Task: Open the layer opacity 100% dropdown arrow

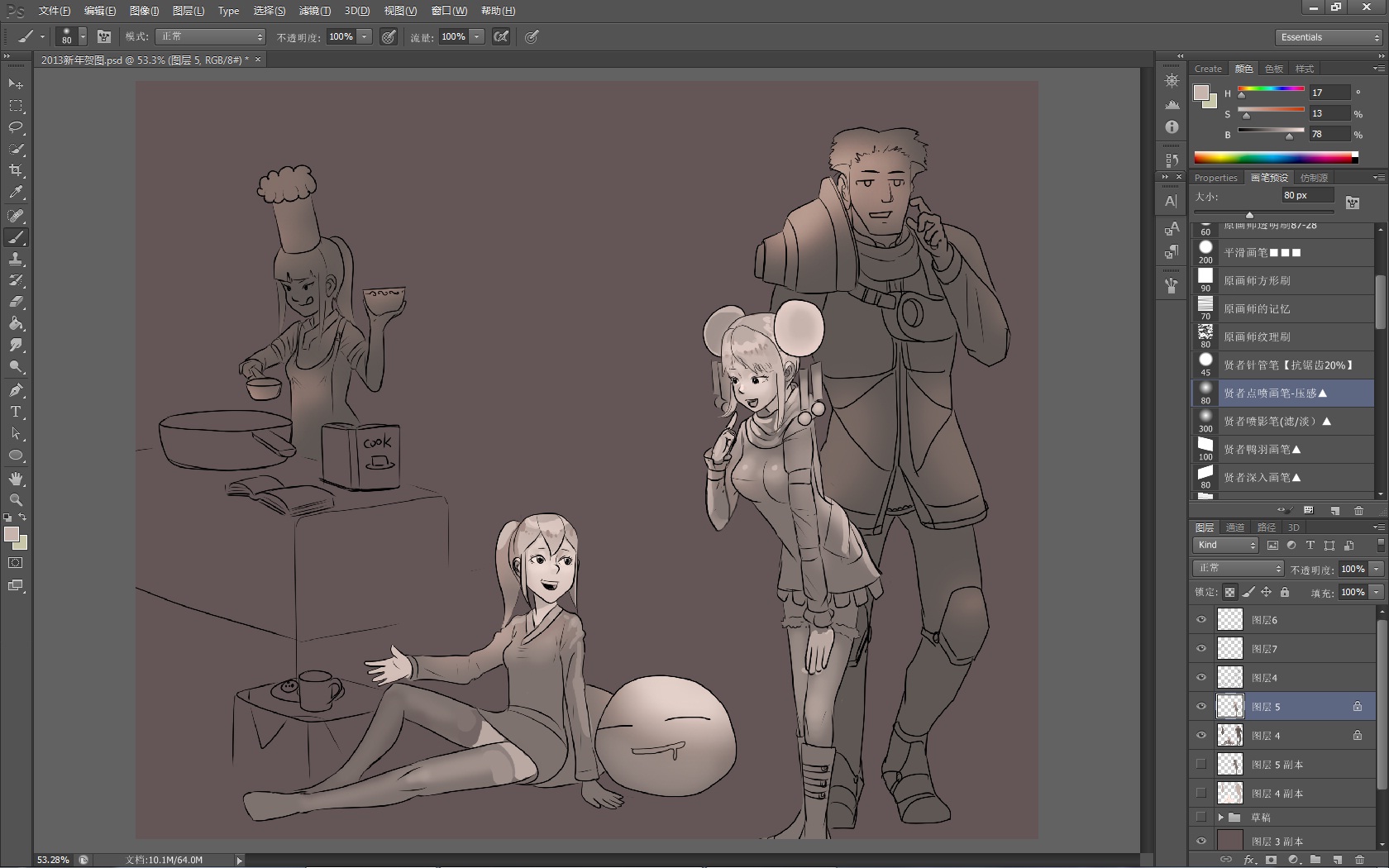Action: tap(1377, 569)
